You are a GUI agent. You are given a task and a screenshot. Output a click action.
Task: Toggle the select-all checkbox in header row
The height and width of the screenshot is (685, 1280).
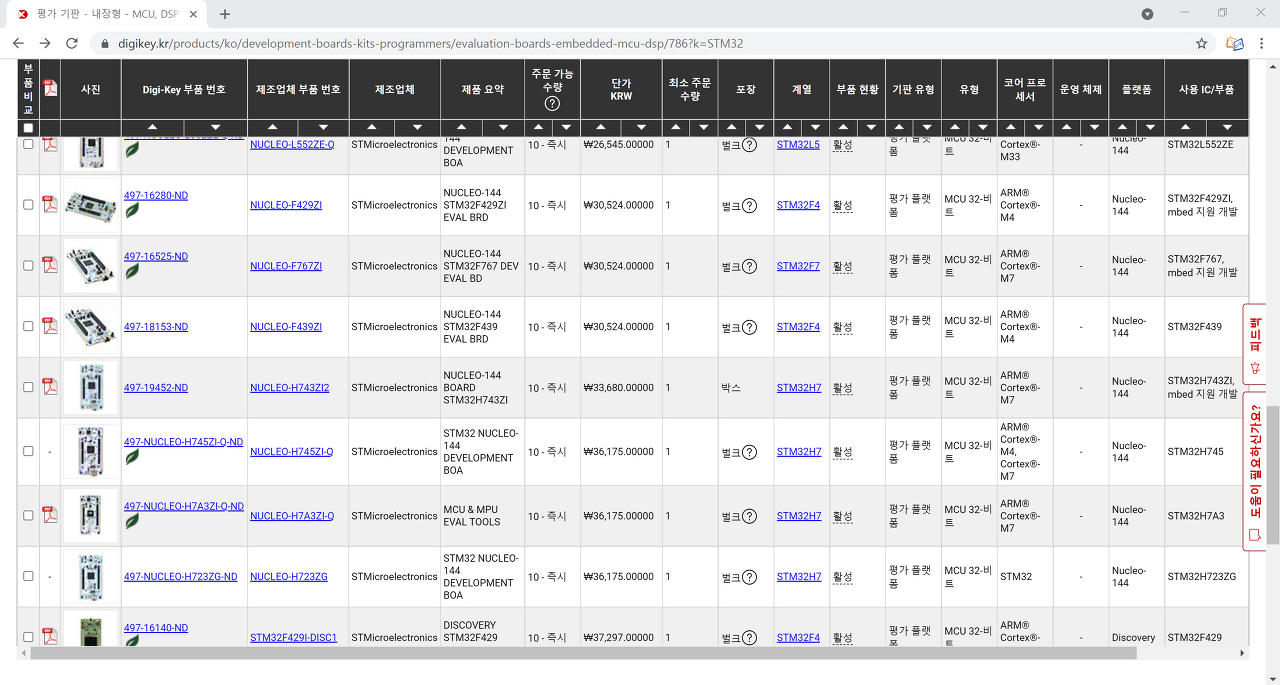click(x=28, y=128)
